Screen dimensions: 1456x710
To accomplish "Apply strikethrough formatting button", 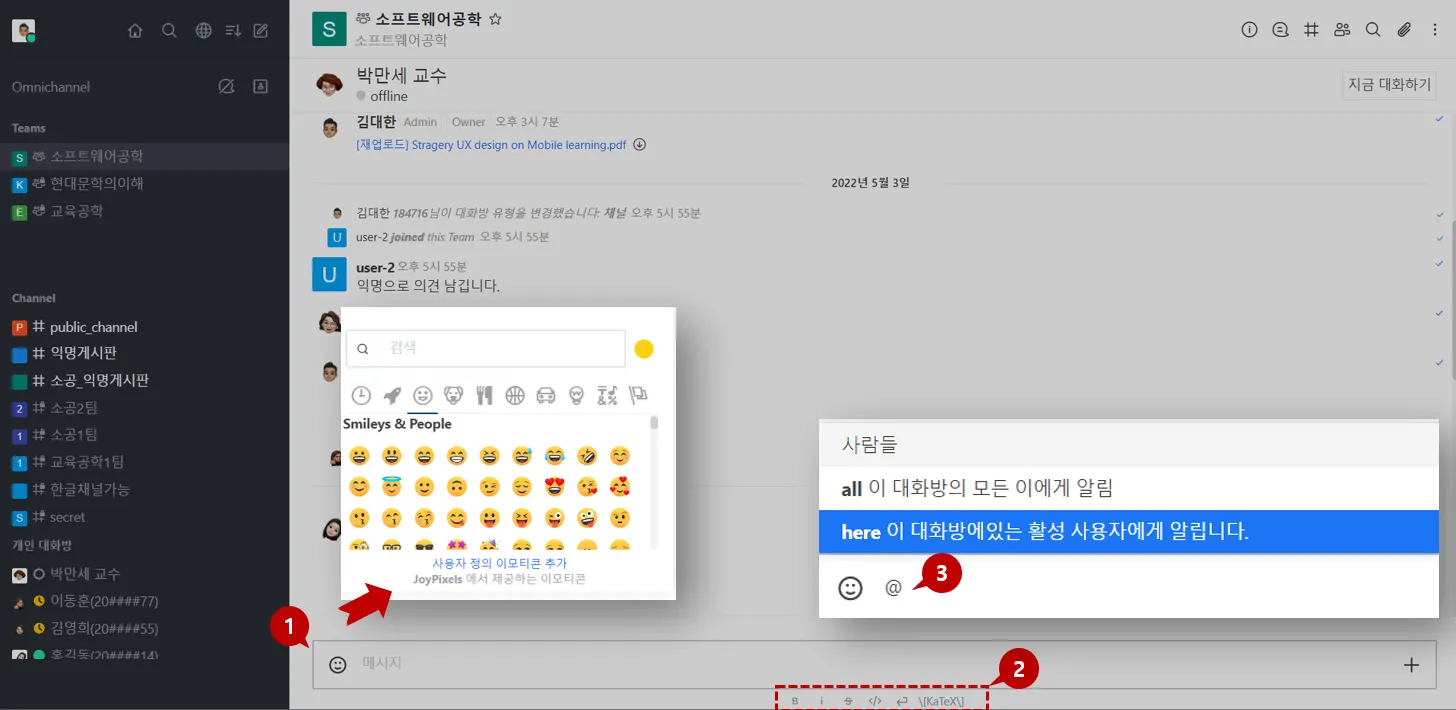I will coord(848,701).
